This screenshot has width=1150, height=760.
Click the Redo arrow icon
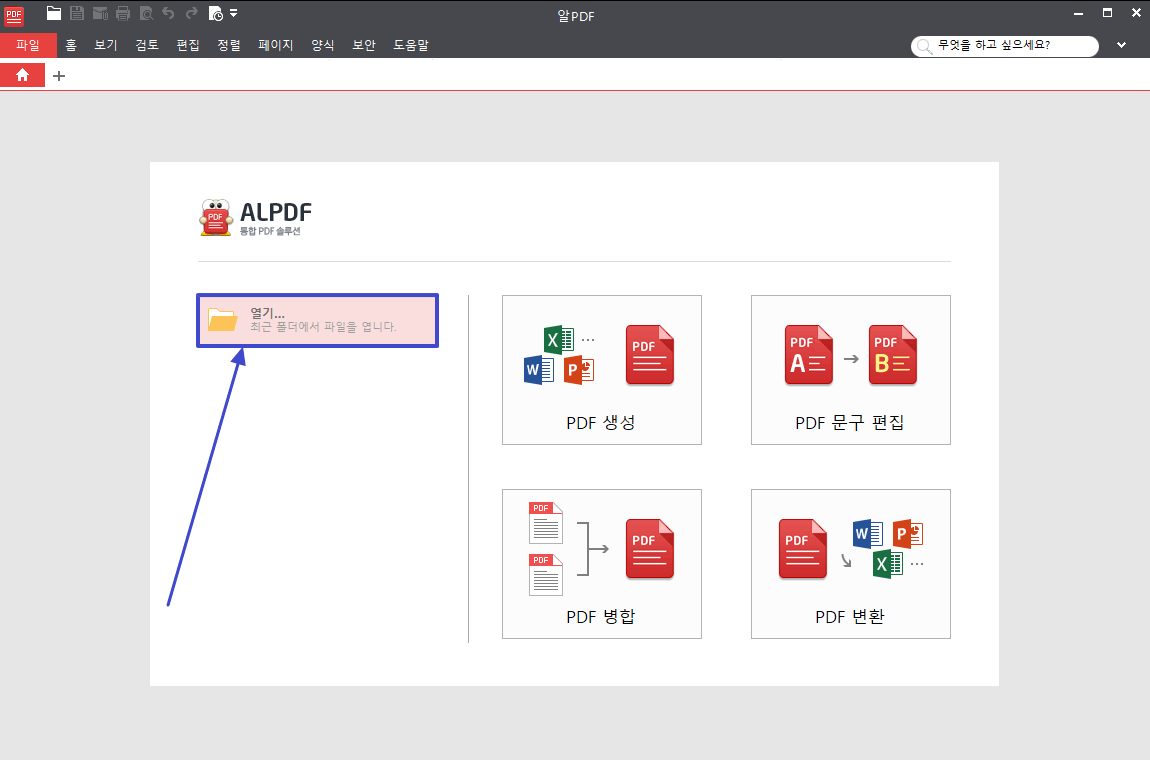(191, 12)
